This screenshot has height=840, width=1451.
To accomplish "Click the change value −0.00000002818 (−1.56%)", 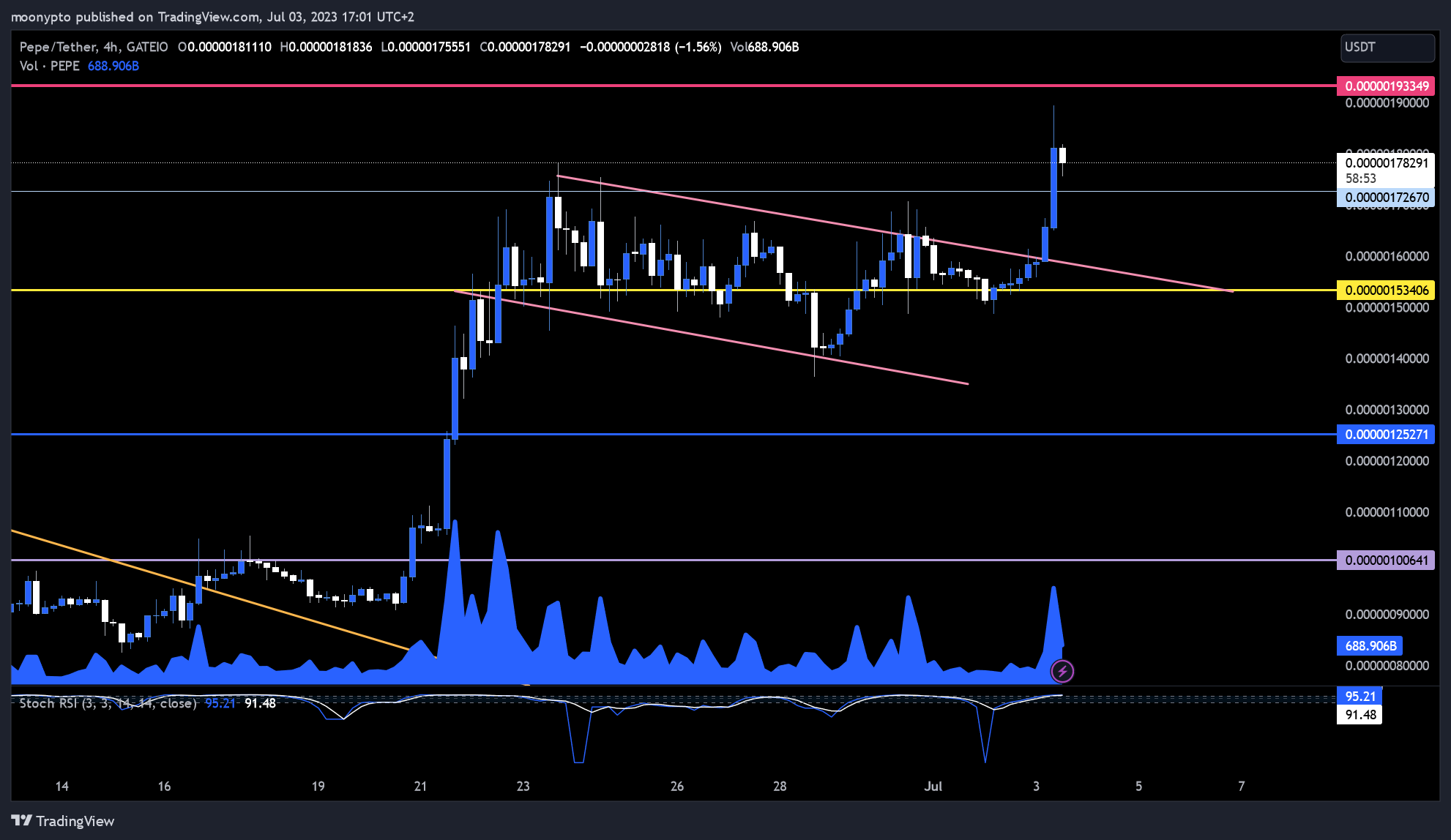I will click(651, 47).
